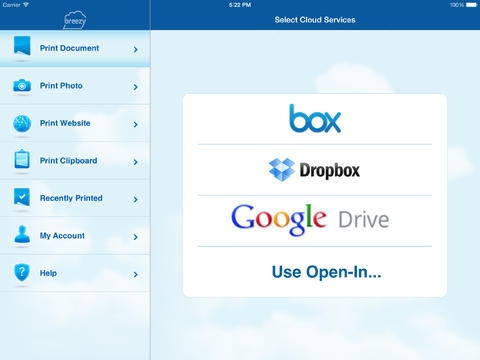
Task: Expand Print Photo chevron
Action: pyautogui.click(x=135, y=87)
